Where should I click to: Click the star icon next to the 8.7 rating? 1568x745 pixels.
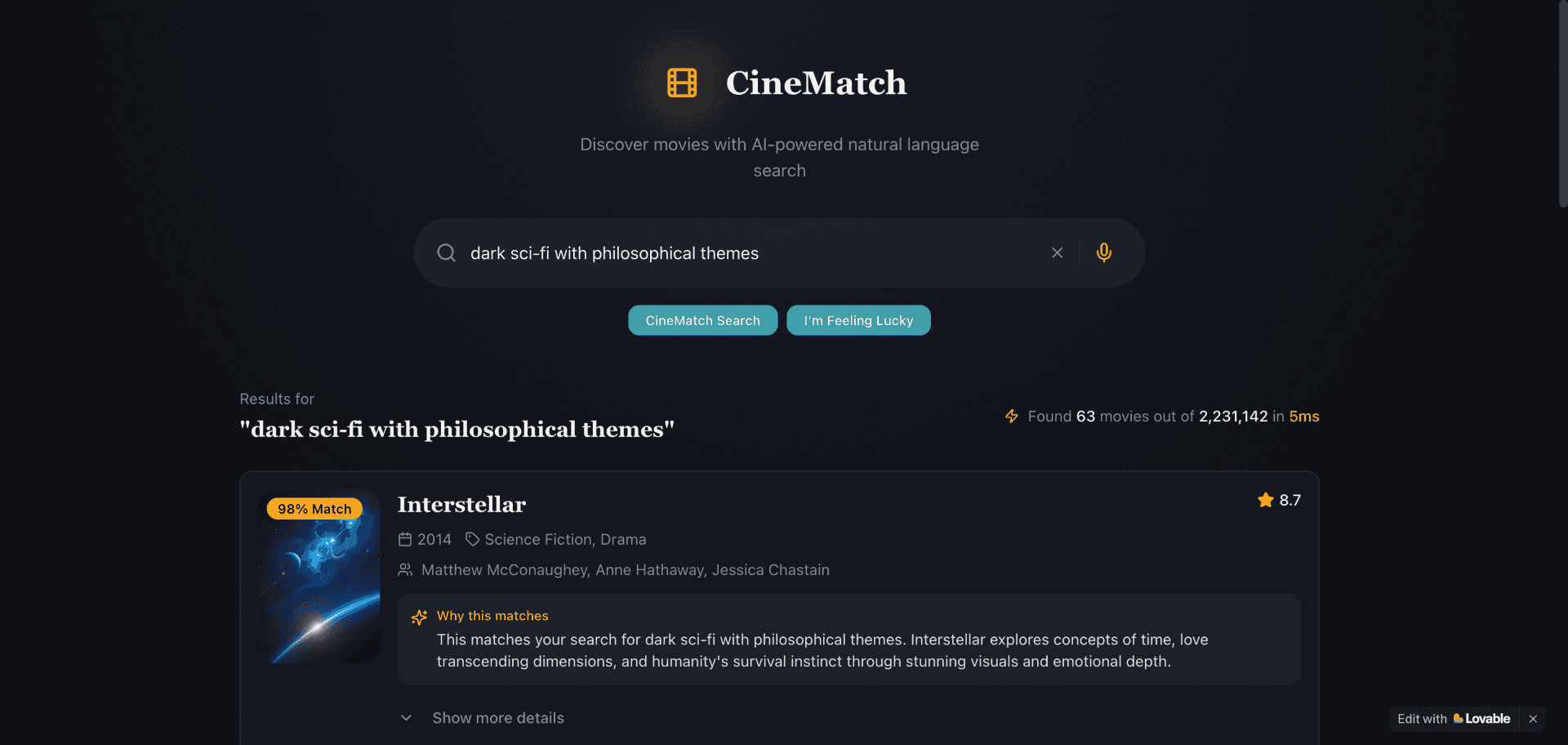tap(1266, 500)
